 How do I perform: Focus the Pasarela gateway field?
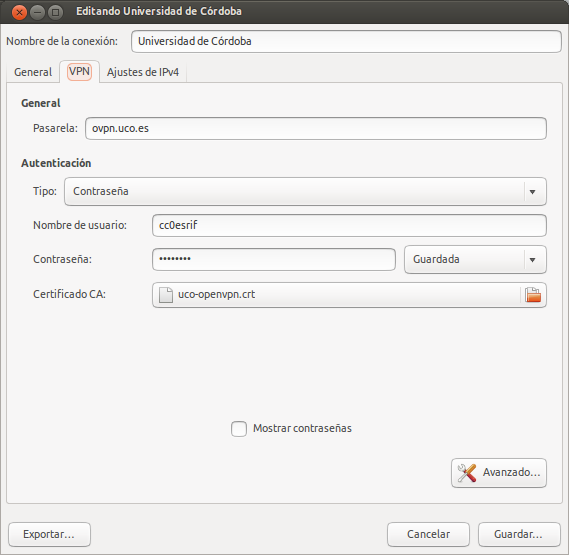coord(316,128)
